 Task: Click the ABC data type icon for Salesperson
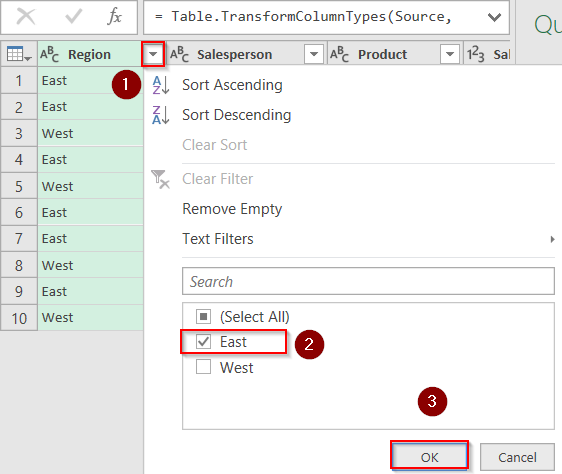179,54
